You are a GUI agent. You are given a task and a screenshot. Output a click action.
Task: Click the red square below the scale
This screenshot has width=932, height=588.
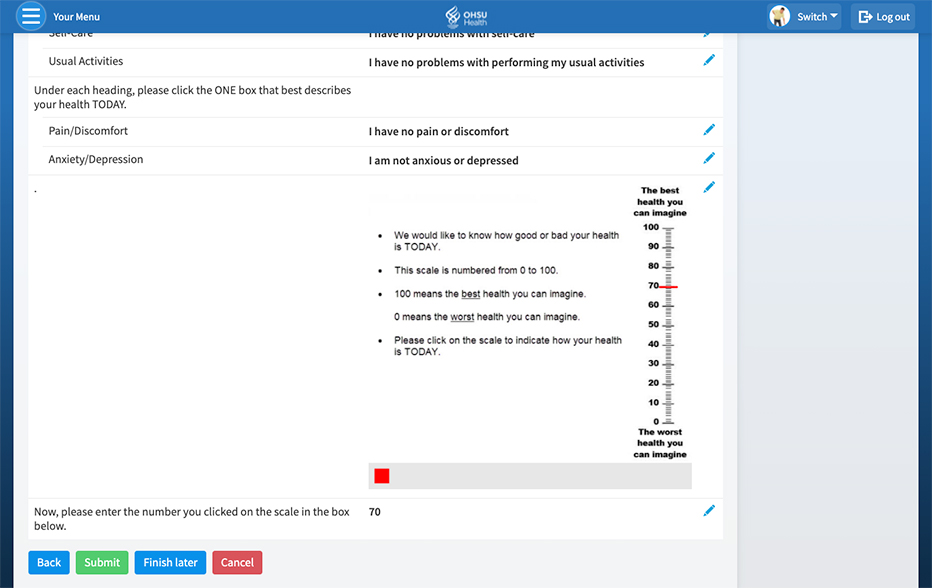[x=382, y=476]
